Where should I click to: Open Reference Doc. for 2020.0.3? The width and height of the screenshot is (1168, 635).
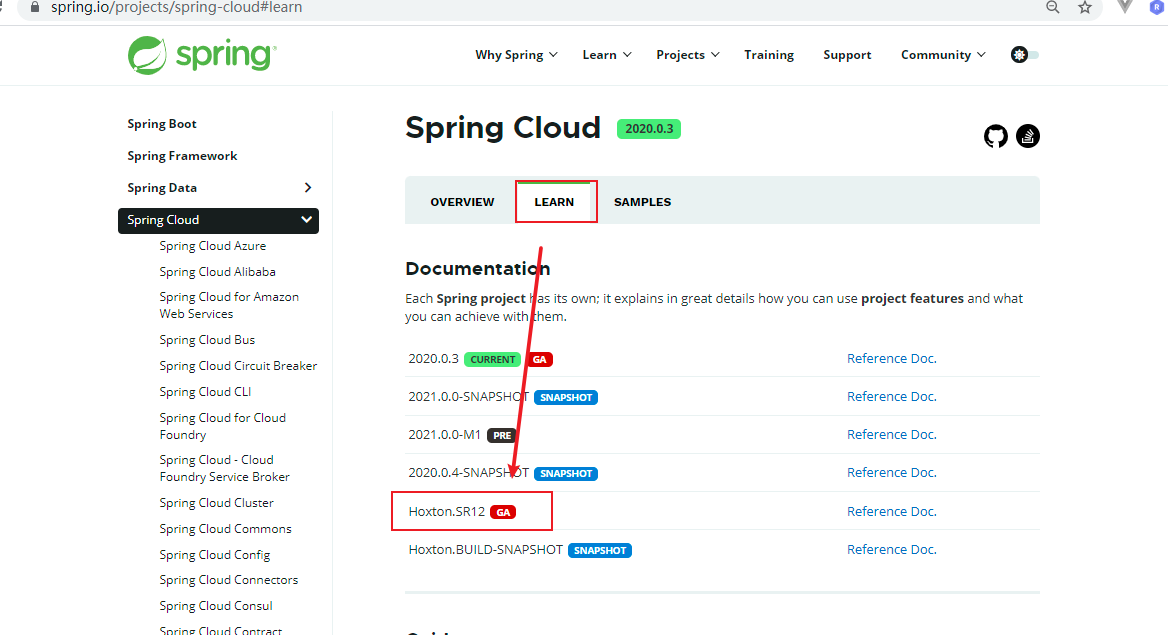coord(892,358)
